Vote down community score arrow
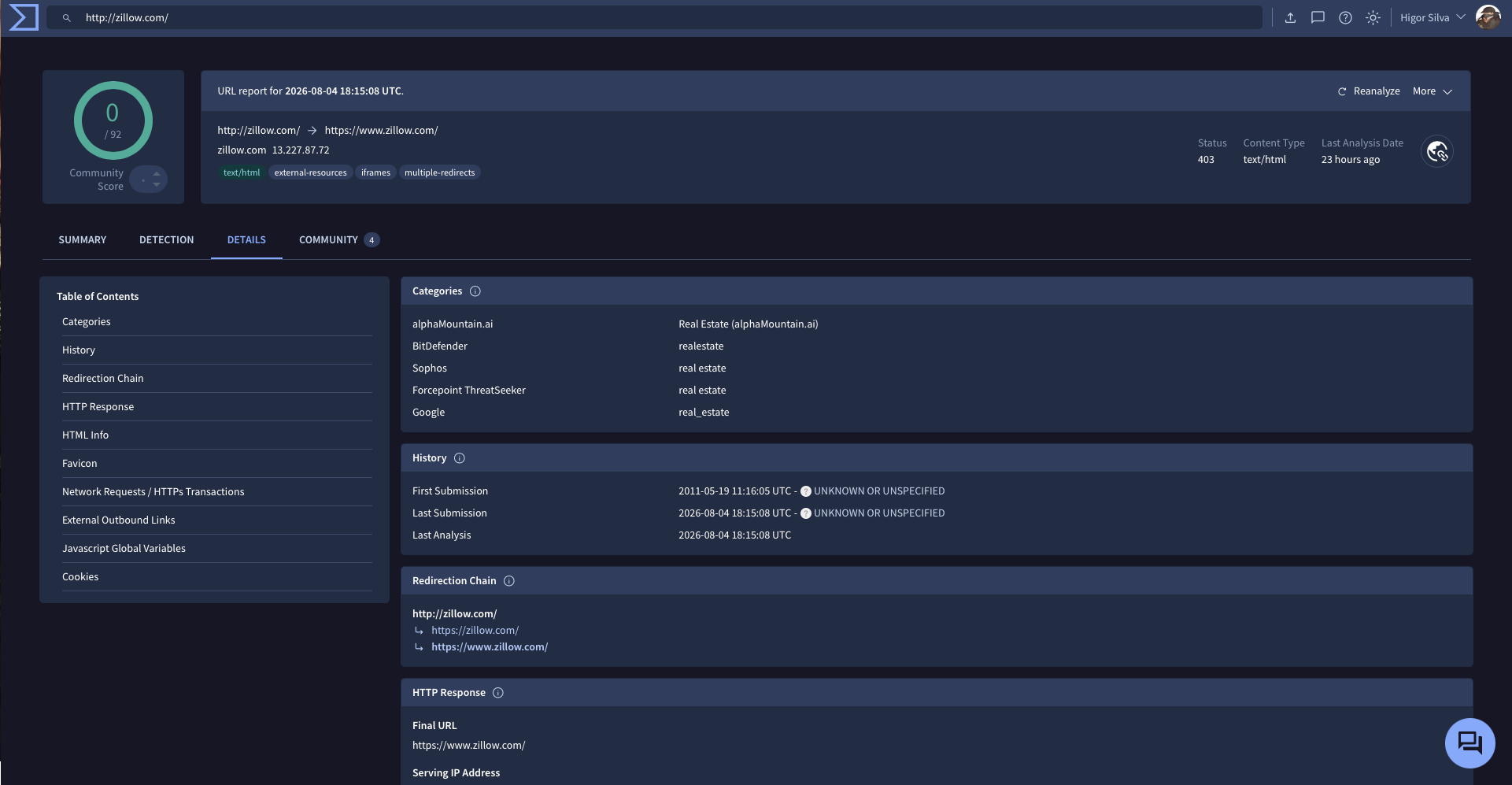 pos(157,185)
